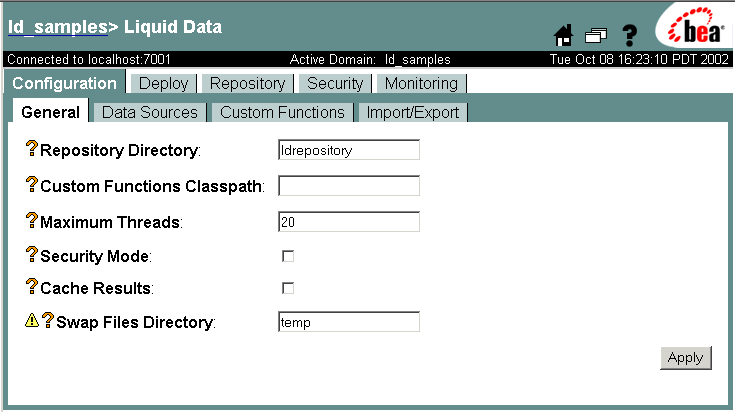This screenshot has height=412, width=735.
Task: Click the 'Swap Files Directory' label
Action: 135,322
